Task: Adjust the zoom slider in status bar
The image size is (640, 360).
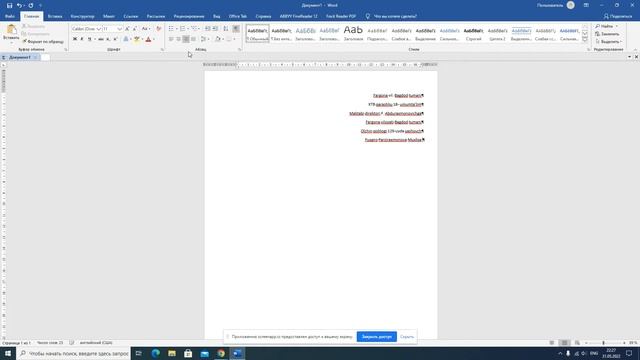Action: 603,343
